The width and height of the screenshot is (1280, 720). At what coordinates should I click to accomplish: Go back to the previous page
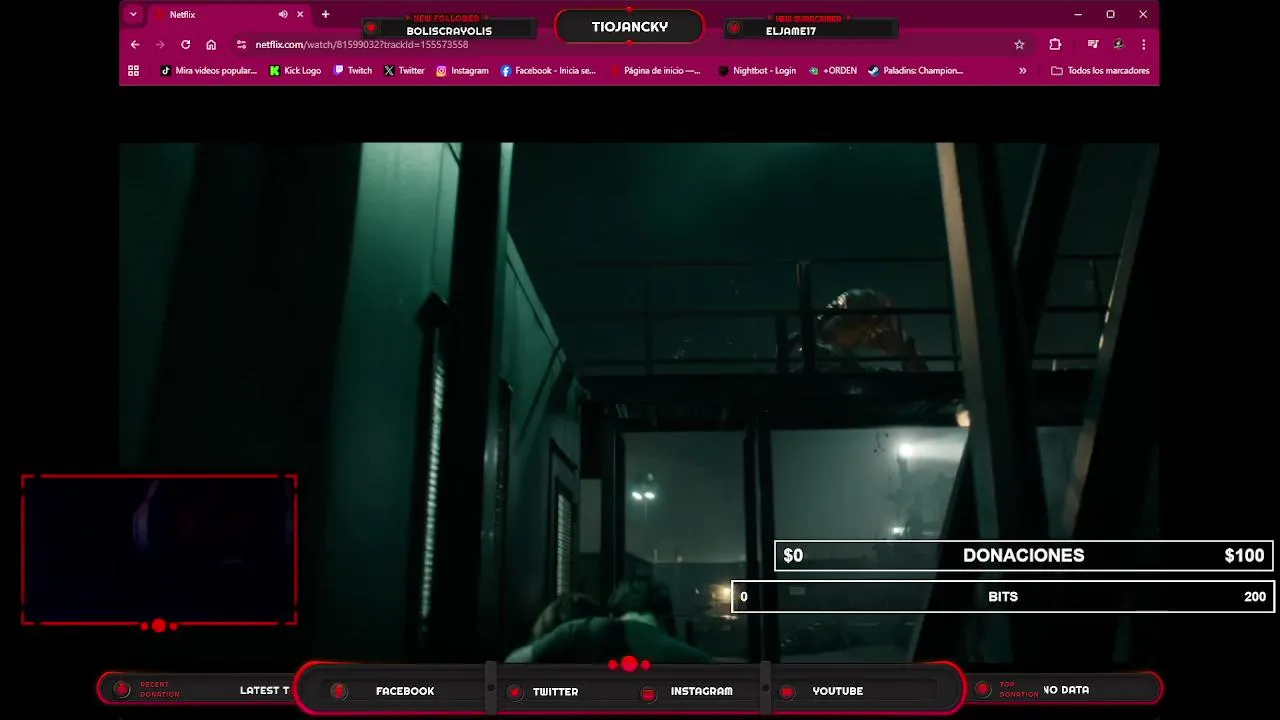(135, 45)
